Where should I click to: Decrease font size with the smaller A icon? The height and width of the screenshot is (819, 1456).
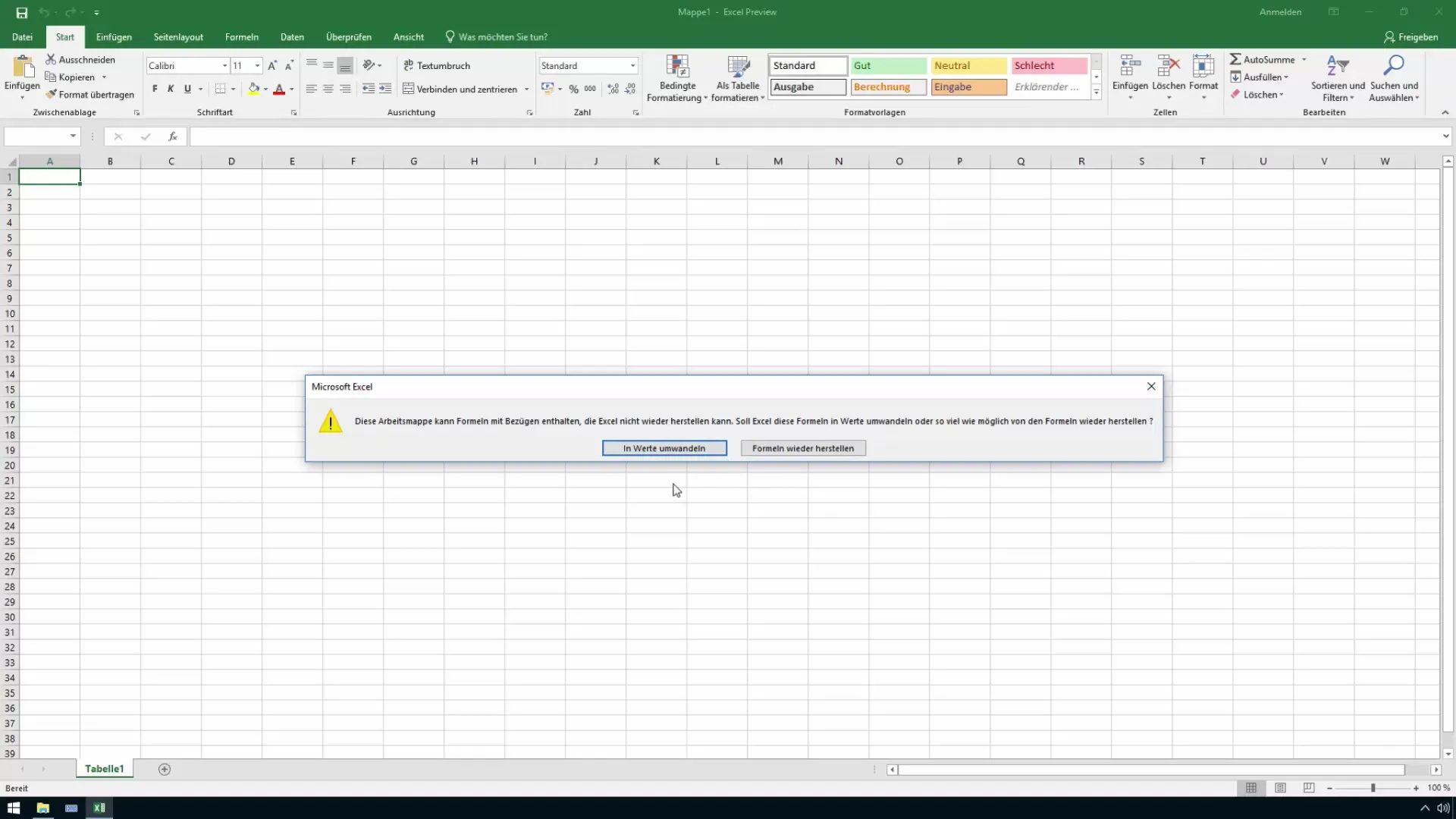click(289, 65)
